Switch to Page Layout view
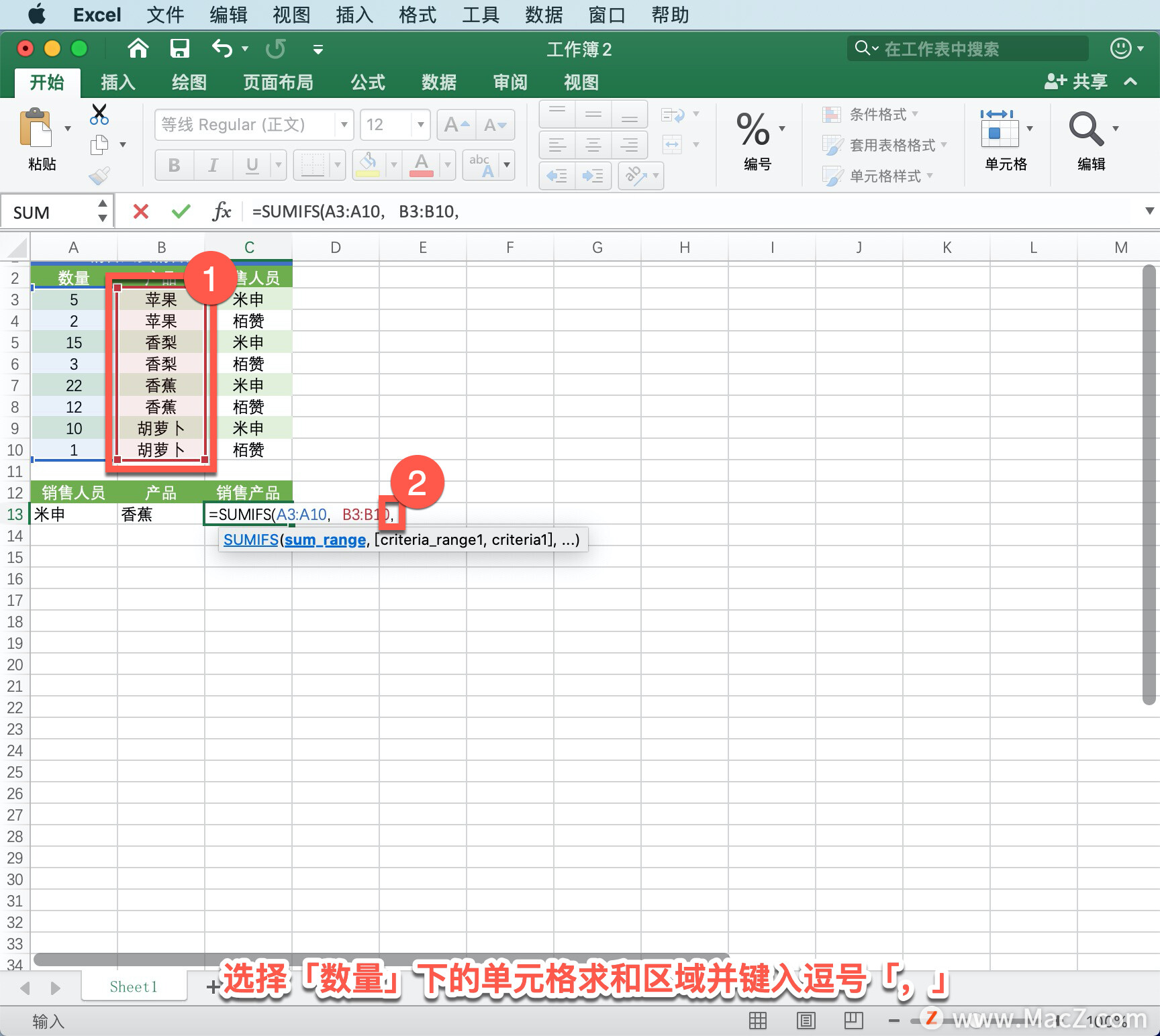Image resolution: width=1160 pixels, height=1036 pixels. click(806, 1021)
